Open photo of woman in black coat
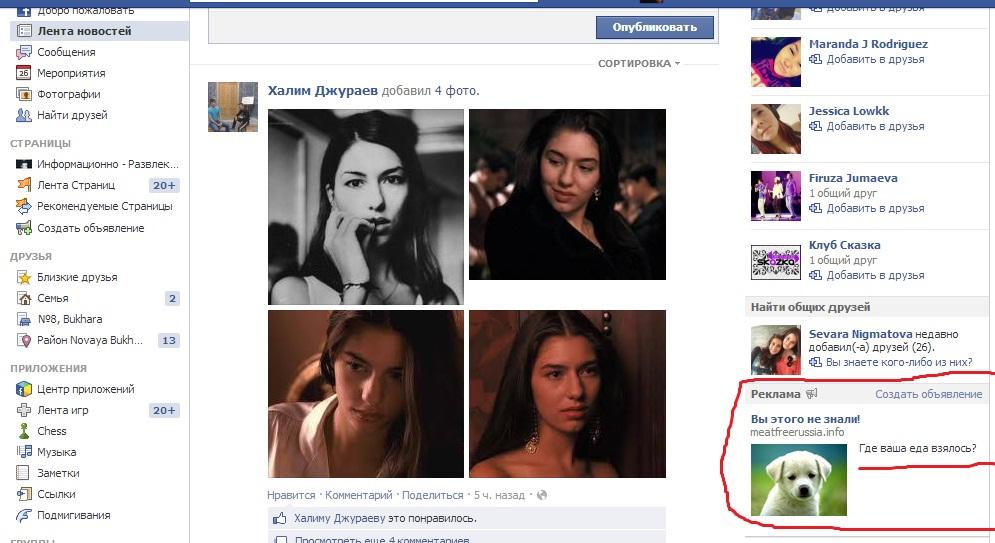 (567, 194)
